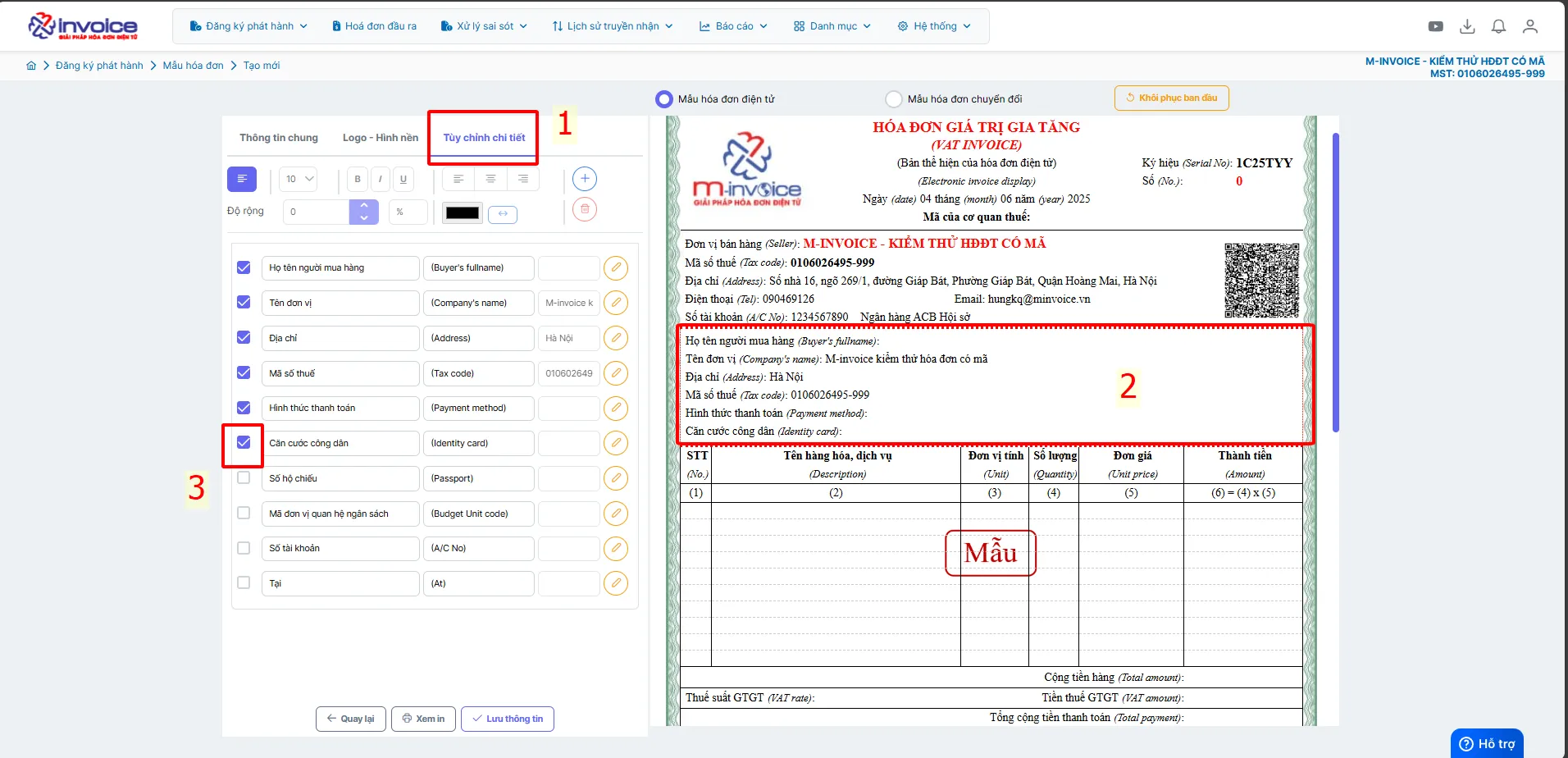Open the black text color swatch
The width and height of the screenshot is (1568, 758).
click(463, 213)
